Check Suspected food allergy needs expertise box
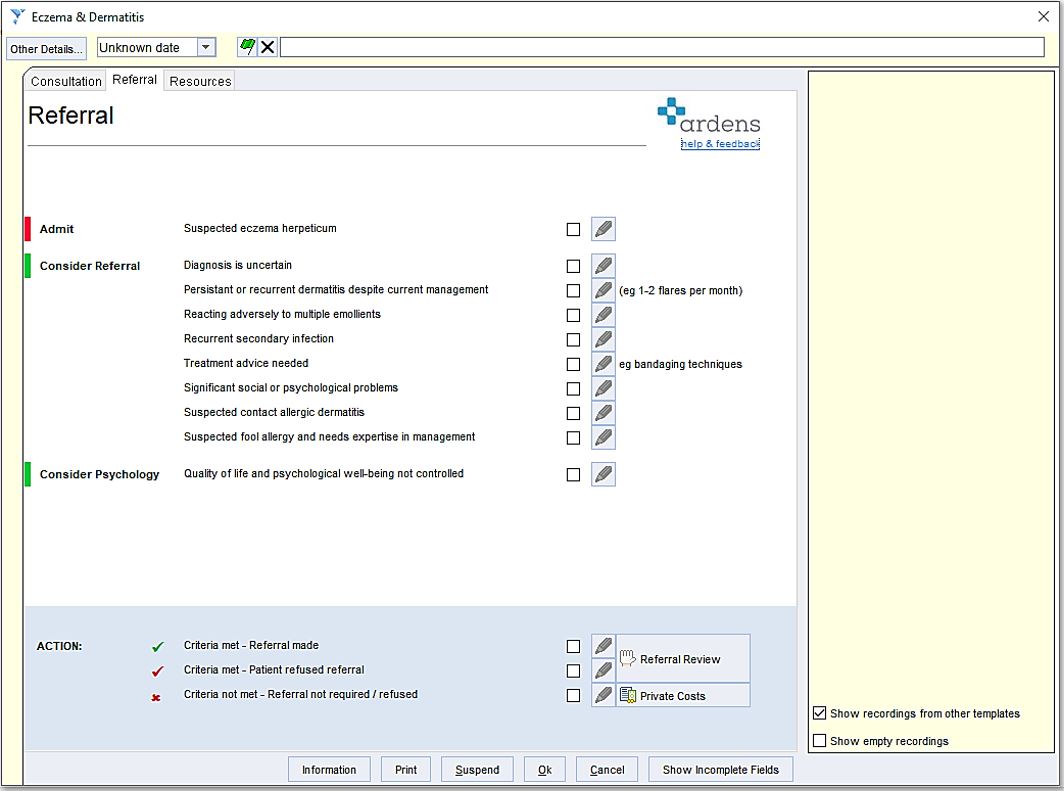1064x791 pixels. 573,438
